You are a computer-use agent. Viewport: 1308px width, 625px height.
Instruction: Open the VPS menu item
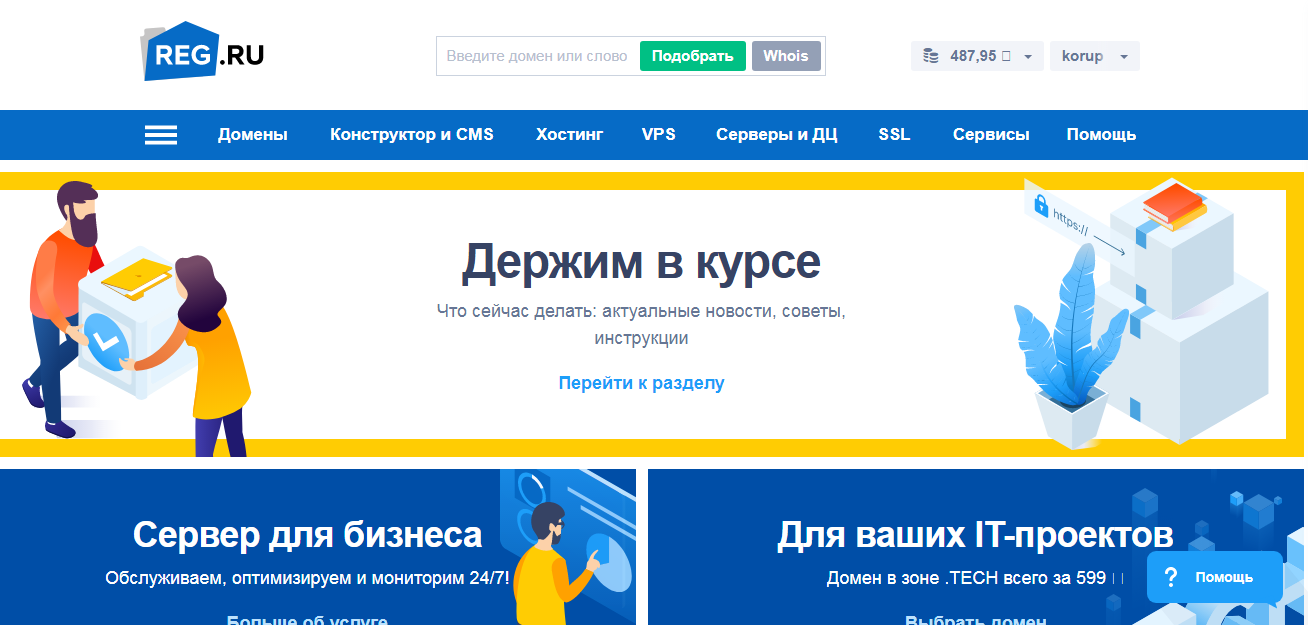pos(659,135)
